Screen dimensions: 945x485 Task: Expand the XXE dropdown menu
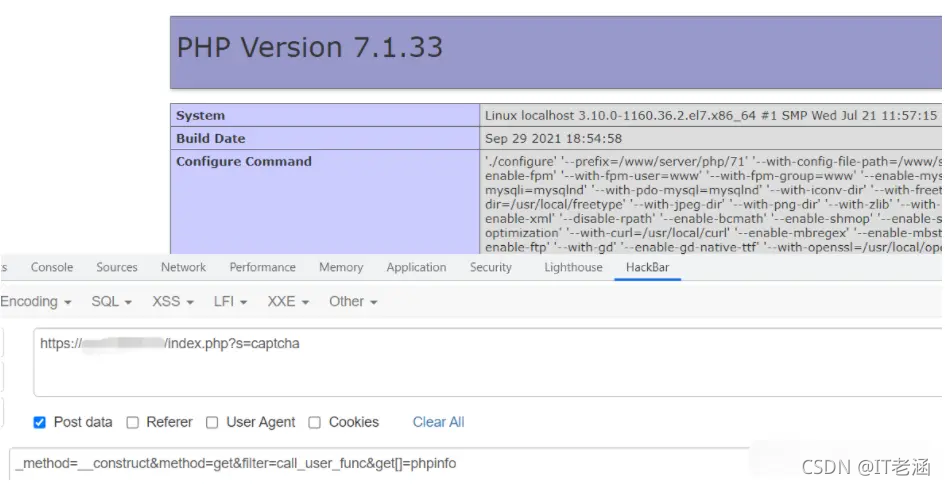click(x=288, y=301)
